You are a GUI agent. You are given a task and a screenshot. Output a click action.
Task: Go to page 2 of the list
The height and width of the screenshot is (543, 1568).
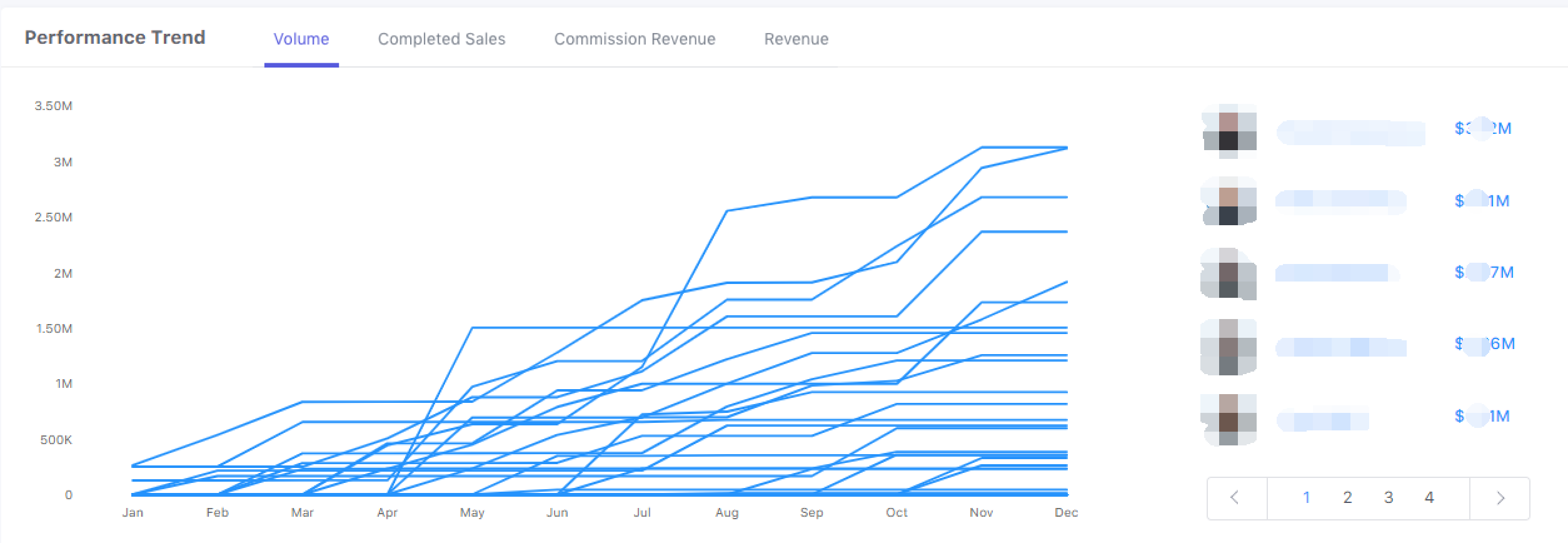(1347, 498)
